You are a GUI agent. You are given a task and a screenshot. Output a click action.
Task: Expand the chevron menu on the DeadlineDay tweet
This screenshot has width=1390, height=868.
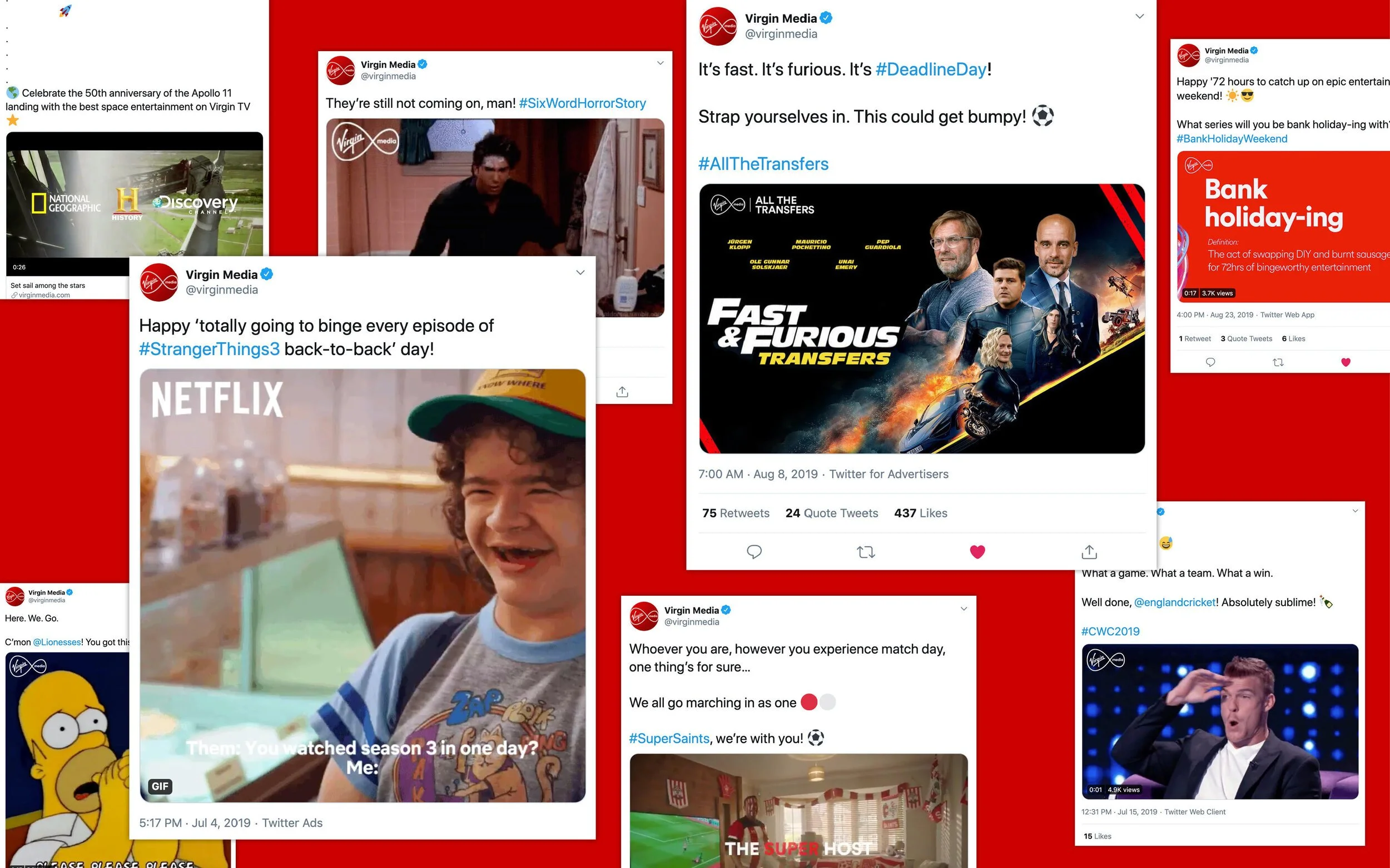pos(1140,16)
